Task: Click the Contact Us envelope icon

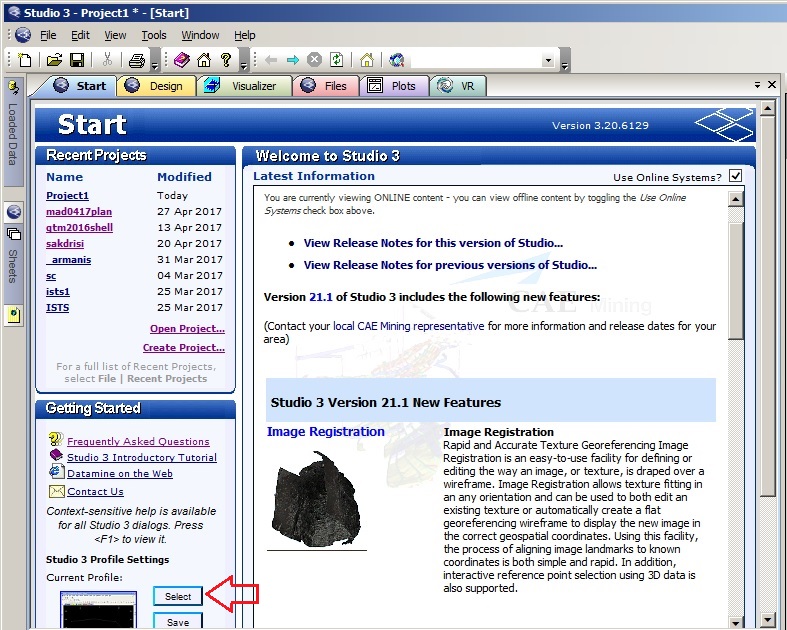Action: 57,491
